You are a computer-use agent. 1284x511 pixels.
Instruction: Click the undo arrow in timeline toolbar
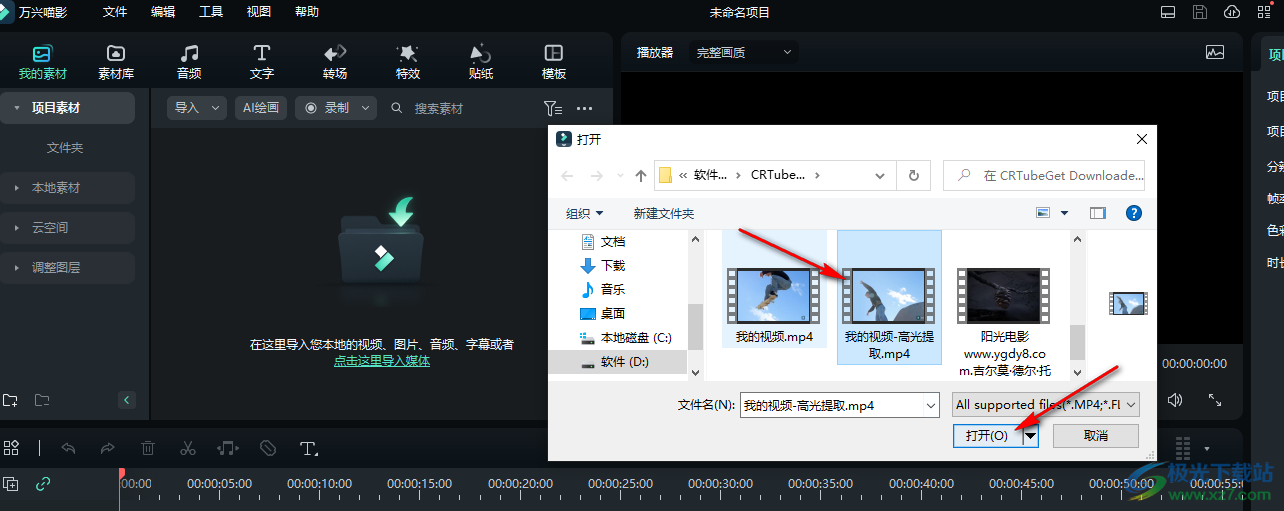point(68,448)
